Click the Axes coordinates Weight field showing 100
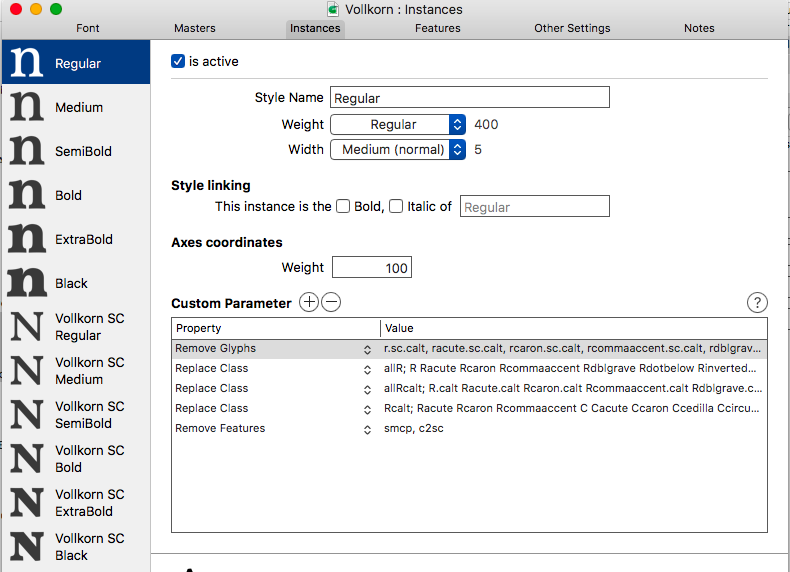The image size is (790, 572). [372, 267]
